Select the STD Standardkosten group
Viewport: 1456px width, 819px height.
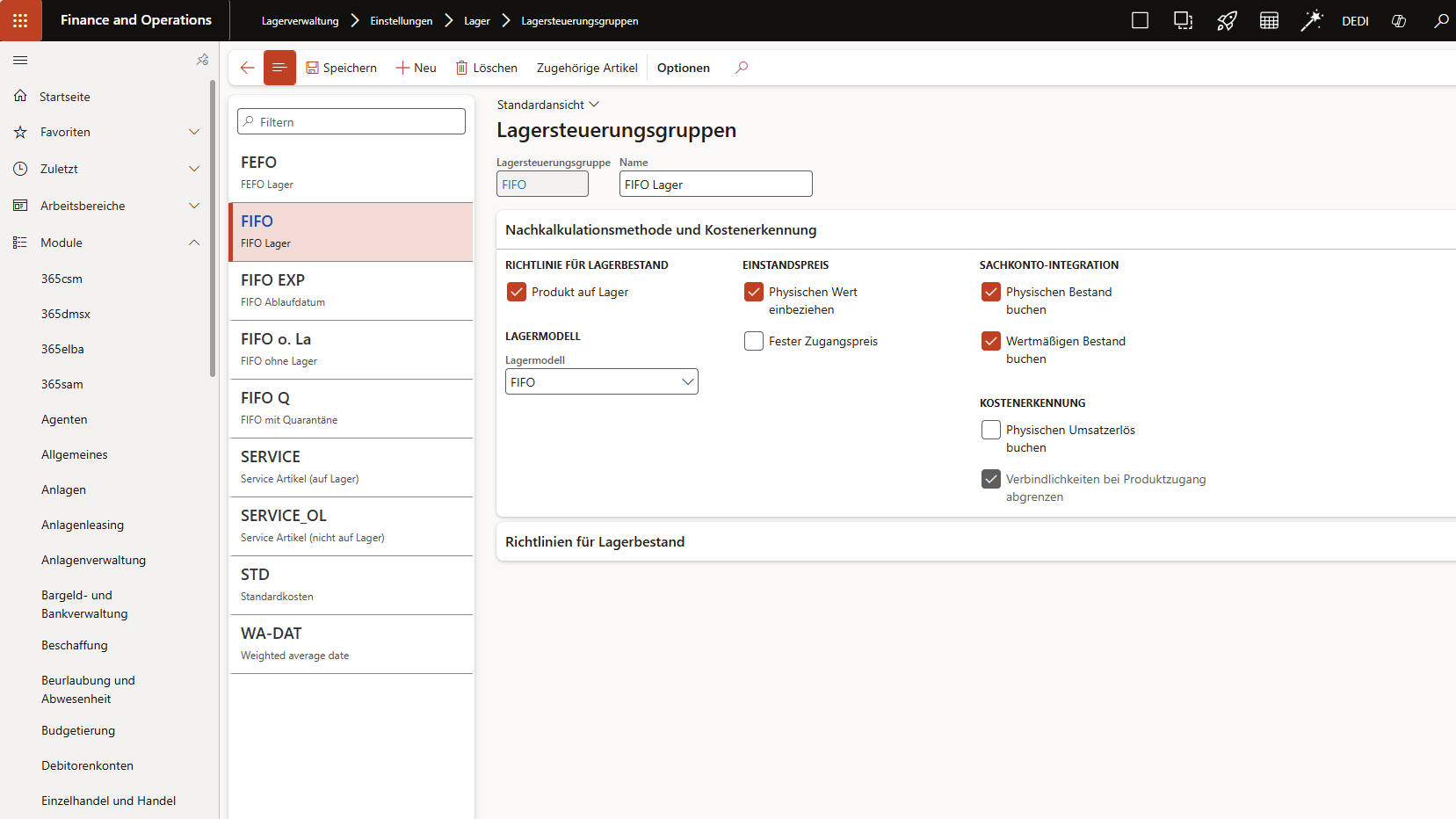pyautogui.click(x=351, y=585)
